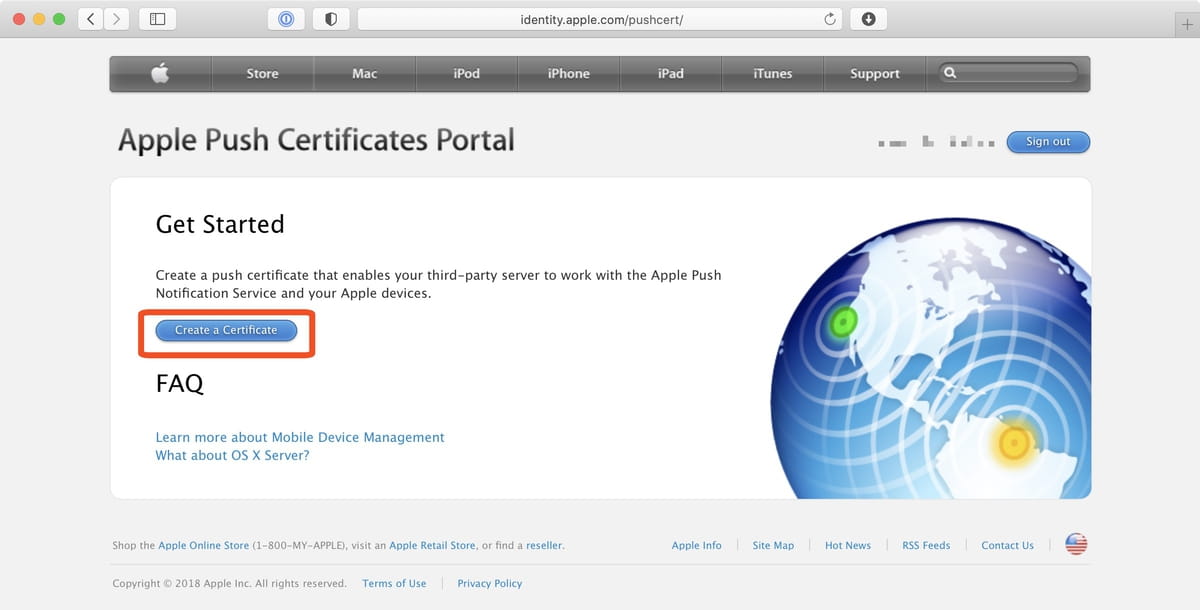
Task: Open Privacy Policy link
Action: (x=490, y=584)
